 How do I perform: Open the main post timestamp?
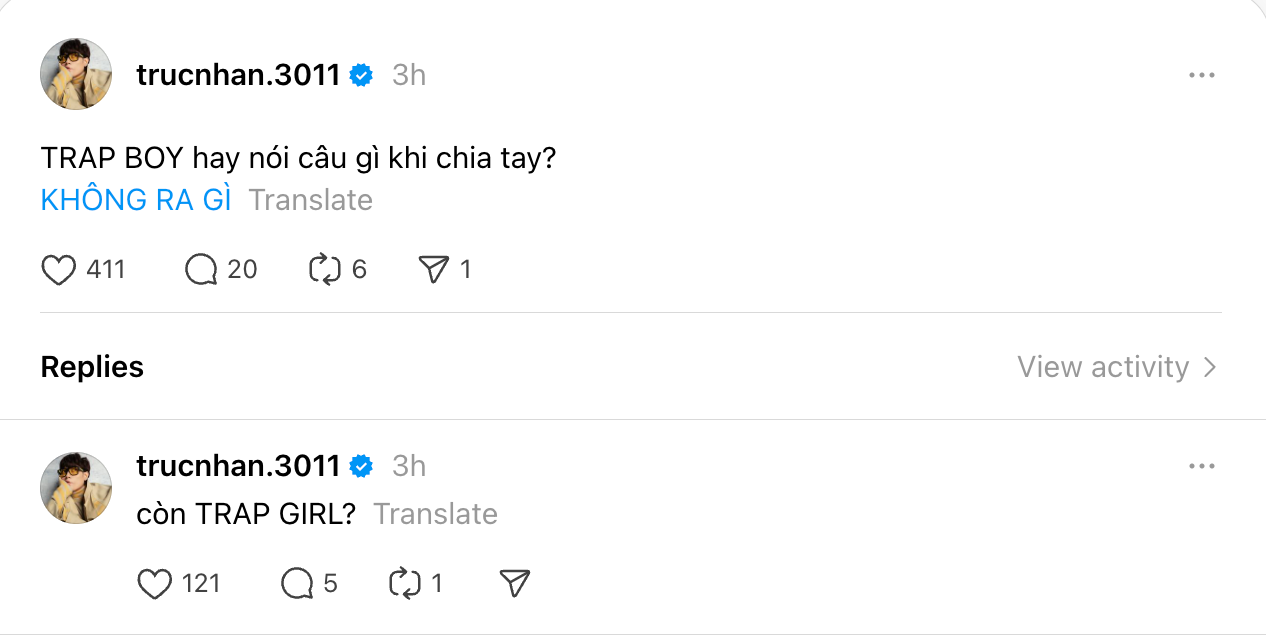pyautogui.click(x=408, y=74)
